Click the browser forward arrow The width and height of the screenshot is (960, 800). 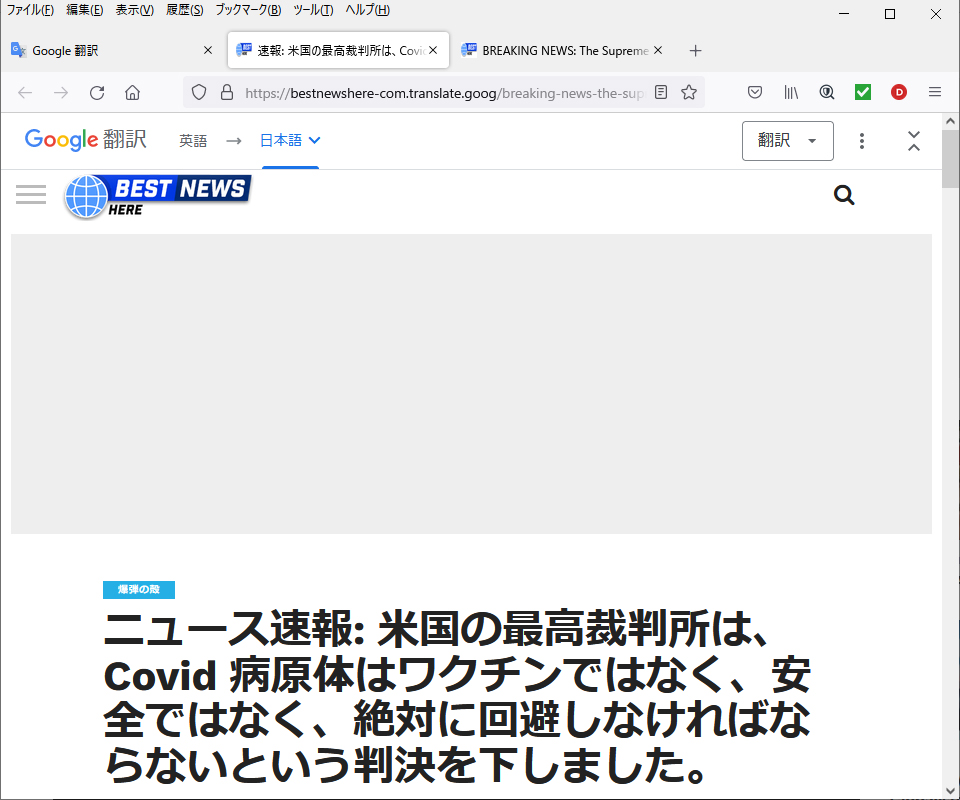pyautogui.click(x=61, y=92)
